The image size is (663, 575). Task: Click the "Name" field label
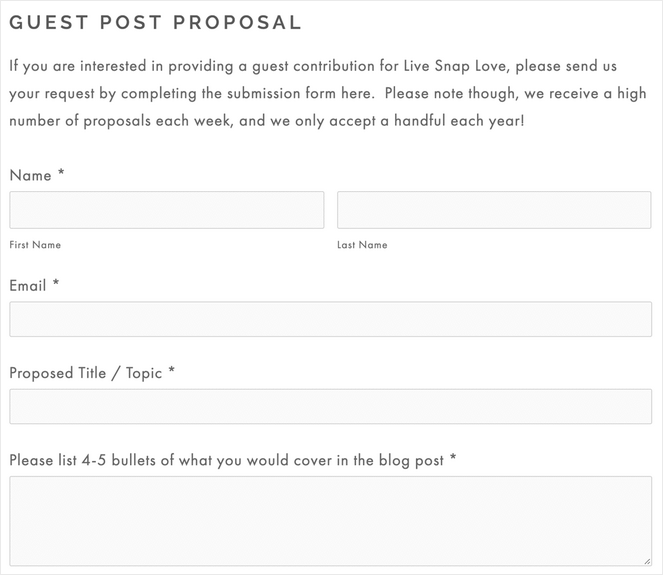coord(30,175)
